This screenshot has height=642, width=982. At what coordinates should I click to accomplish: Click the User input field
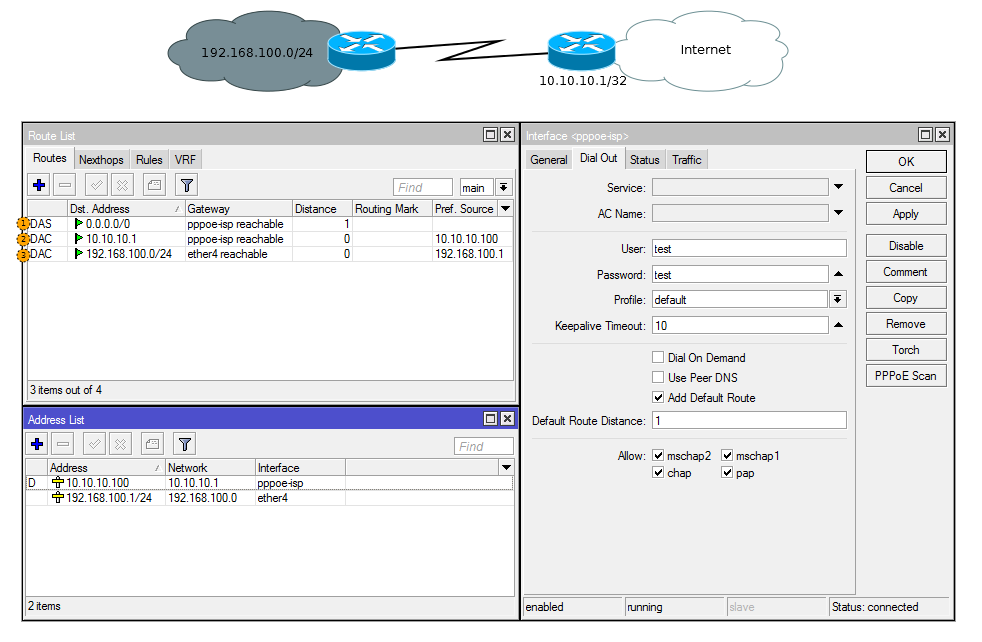pos(749,249)
